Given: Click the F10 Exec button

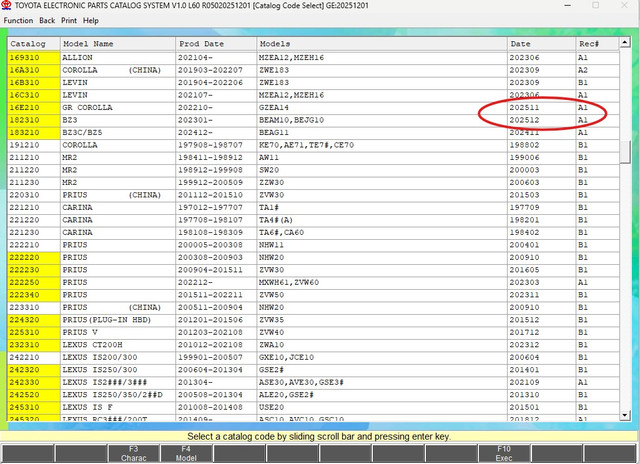Looking at the screenshot, I should point(504,453).
